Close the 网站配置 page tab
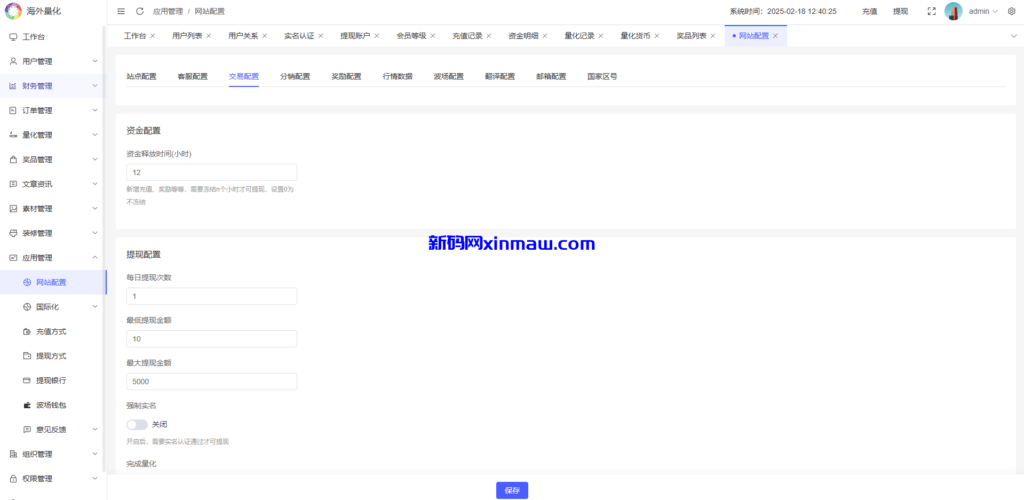Viewport: 1024px width, 500px height. 775,36
